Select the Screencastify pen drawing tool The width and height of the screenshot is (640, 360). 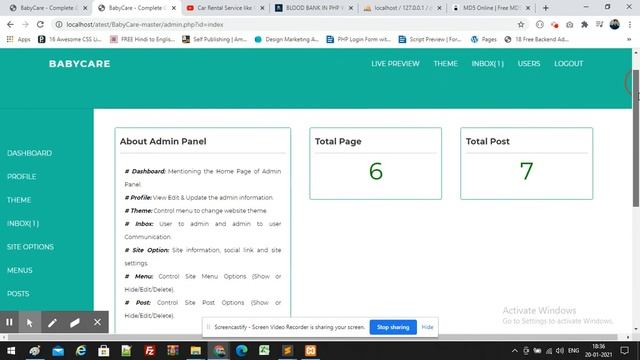pos(52,322)
